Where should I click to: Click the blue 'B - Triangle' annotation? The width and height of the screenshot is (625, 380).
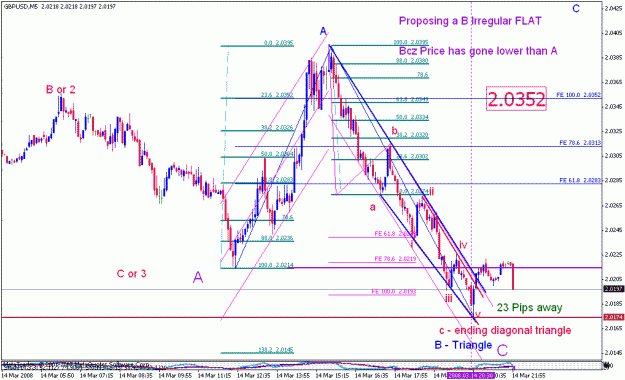[x=463, y=345]
